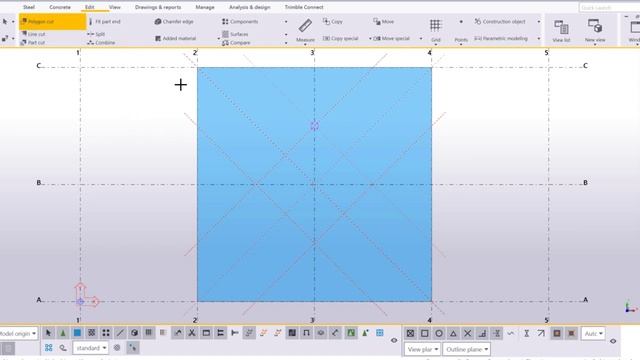Image resolution: width=640 pixels, height=360 pixels.
Task: Toggle the corner-angle snap switch
Action: pos(482,333)
